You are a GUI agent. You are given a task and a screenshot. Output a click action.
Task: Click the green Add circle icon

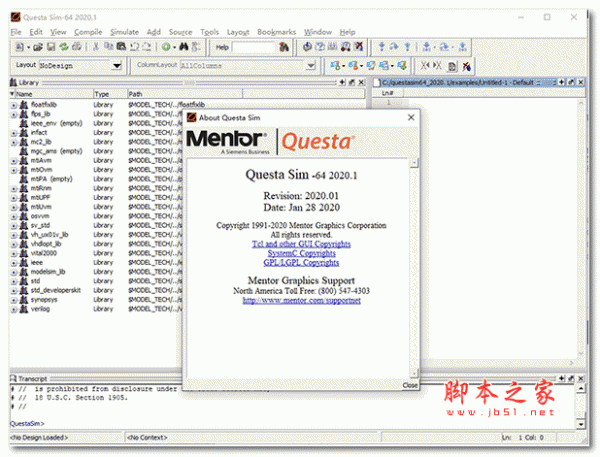click(166, 47)
